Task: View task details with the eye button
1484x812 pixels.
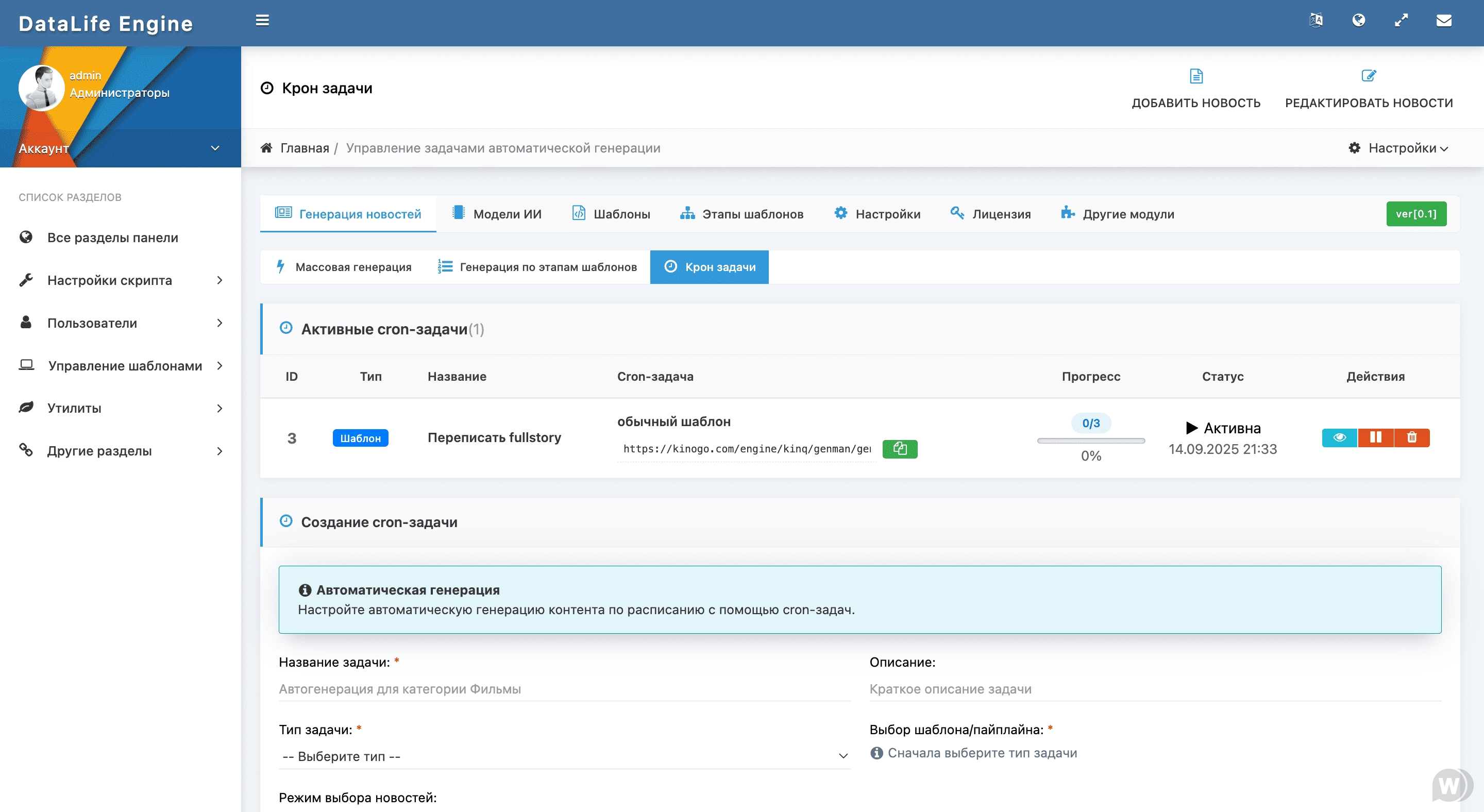Action: pyautogui.click(x=1339, y=437)
